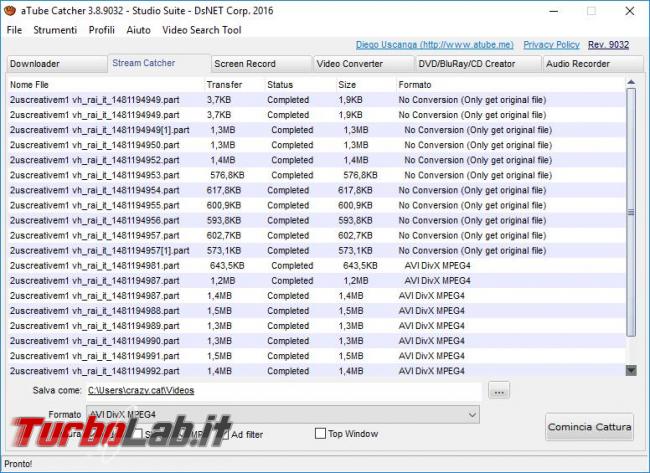Image resolution: width=650 pixels, height=473 pixels.
Task: Select file vh_rai_it_1481194952.part
Action: (316, 160)
